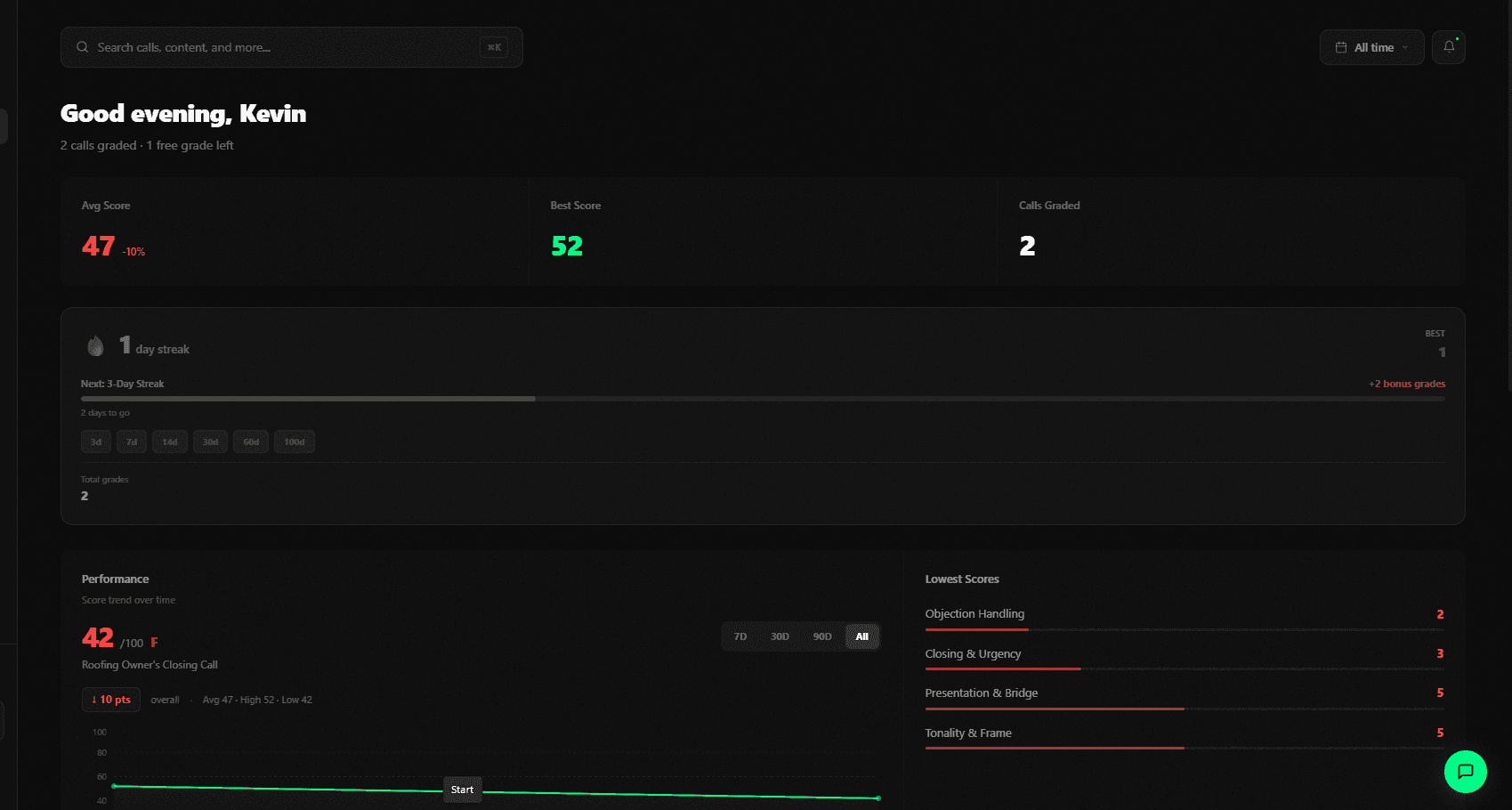Click the Best Score value 52
This screenshot has width=1512, height=810.
point(567,246)
